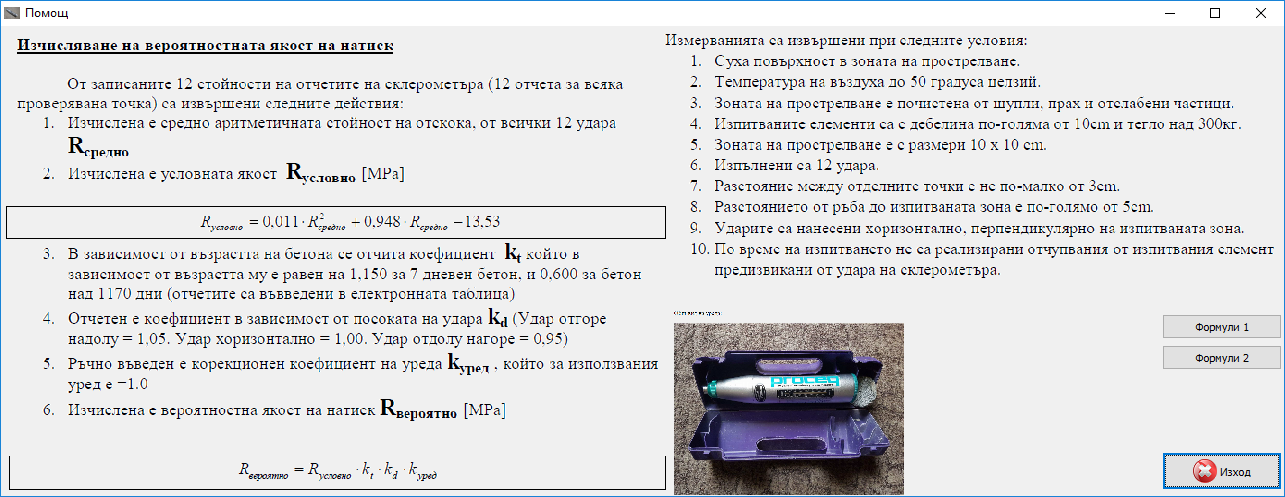Screen dimensions: 1285x497
Task: Click the Rвероятно product formula box
Action: pos(337,472)
